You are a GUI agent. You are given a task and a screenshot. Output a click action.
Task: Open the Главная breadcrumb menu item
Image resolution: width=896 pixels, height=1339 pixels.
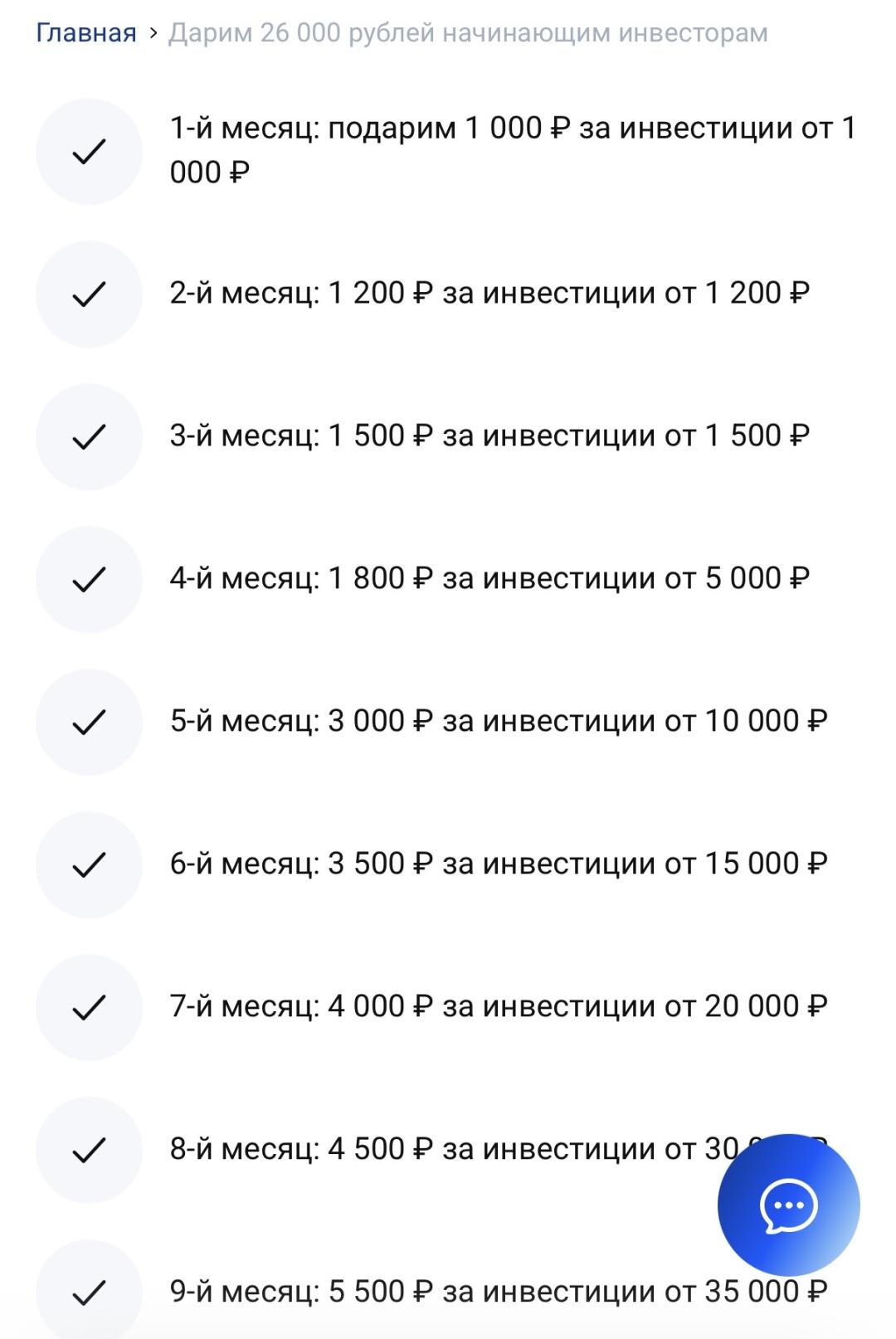[84, 32]
